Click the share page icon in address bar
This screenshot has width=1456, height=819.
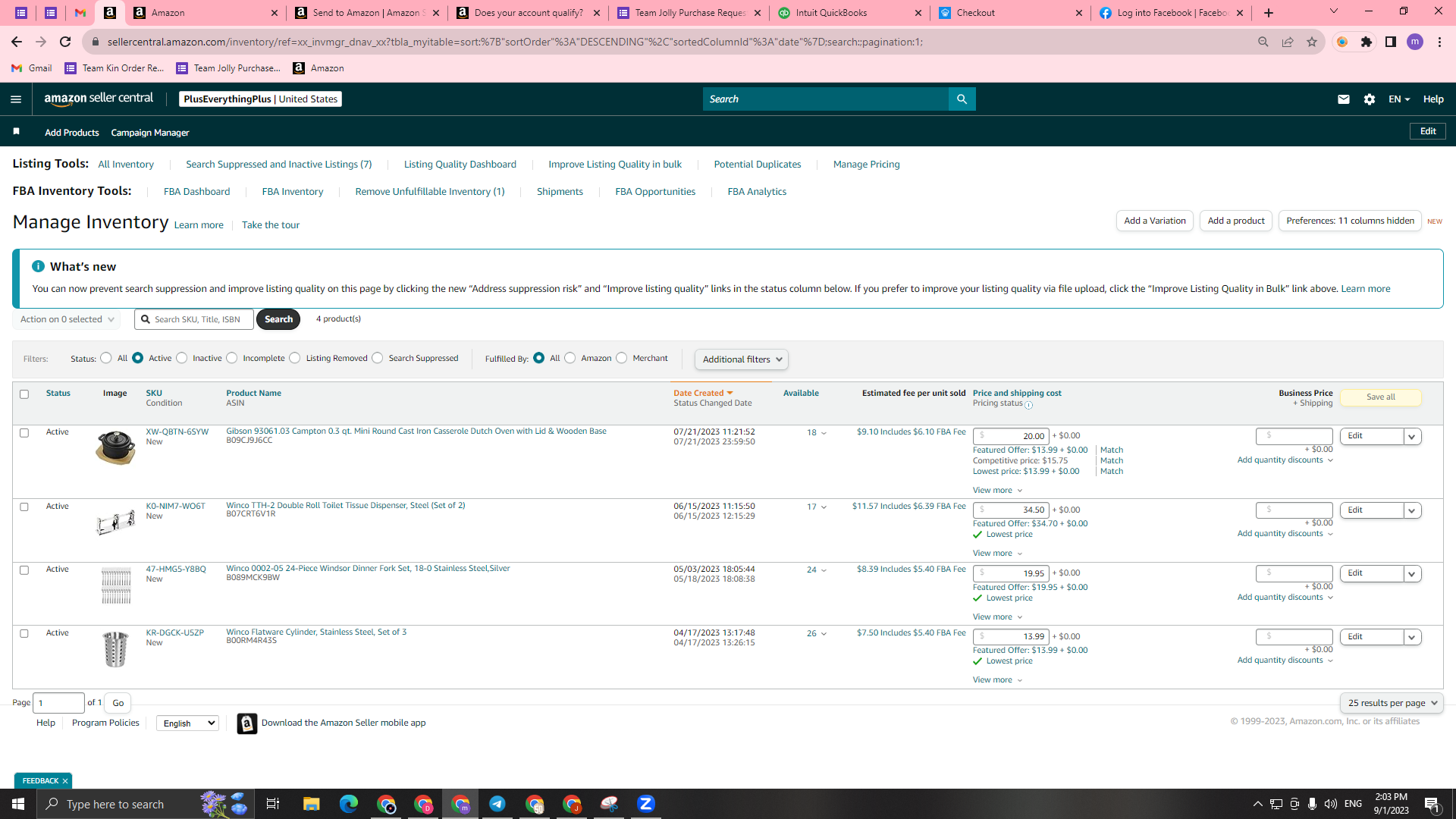1288,42
